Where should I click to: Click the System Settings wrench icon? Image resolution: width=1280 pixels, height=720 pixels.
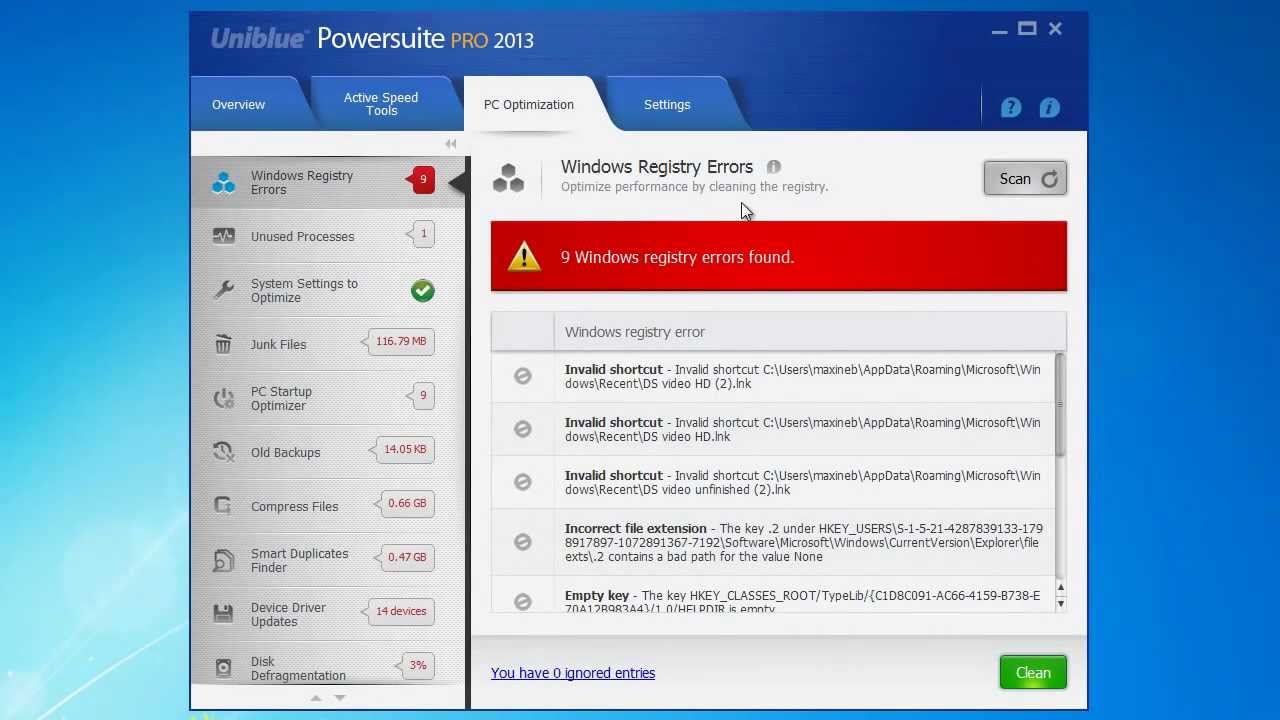point(223,290)
